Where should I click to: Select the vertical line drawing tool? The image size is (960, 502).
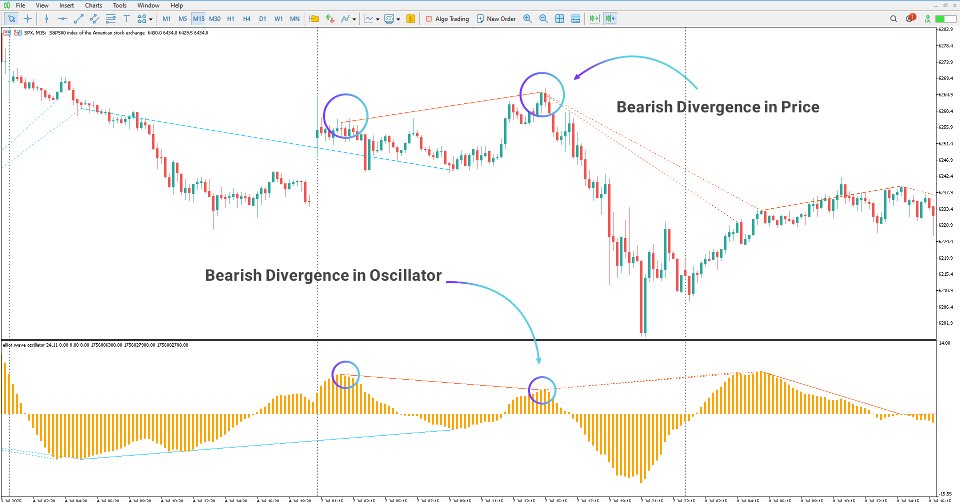[x=47, y=19]
